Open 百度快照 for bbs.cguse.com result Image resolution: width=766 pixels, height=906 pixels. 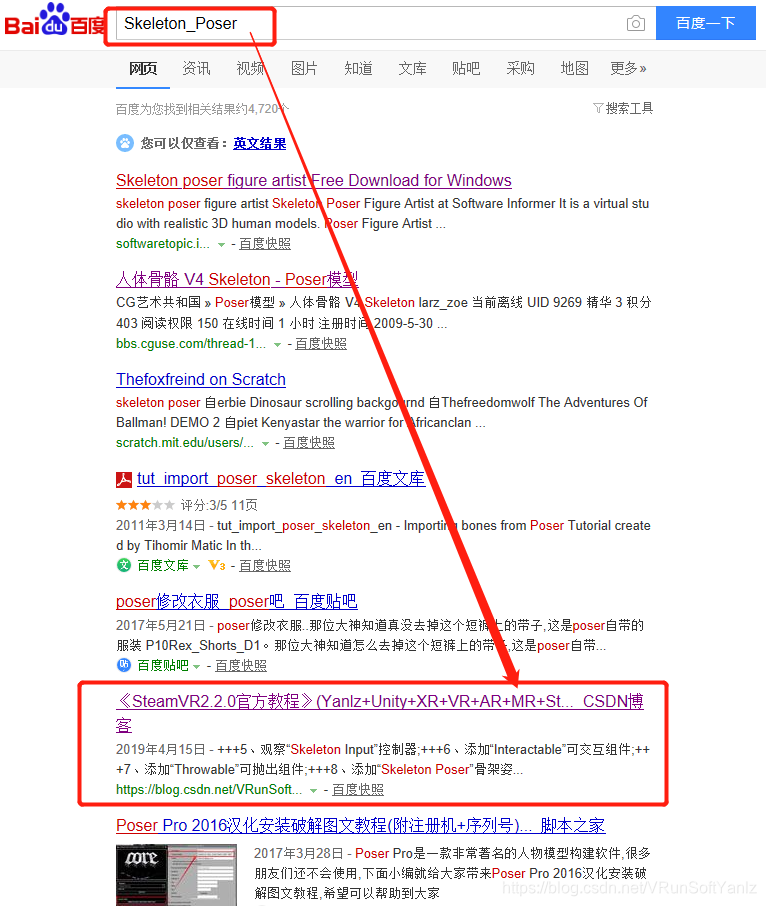[x=321, y=344]
